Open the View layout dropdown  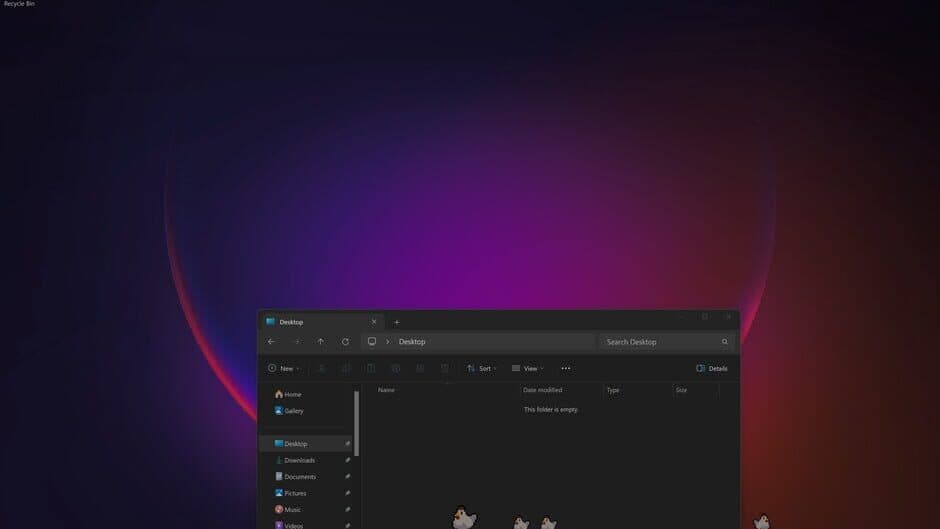click(528, 368)
